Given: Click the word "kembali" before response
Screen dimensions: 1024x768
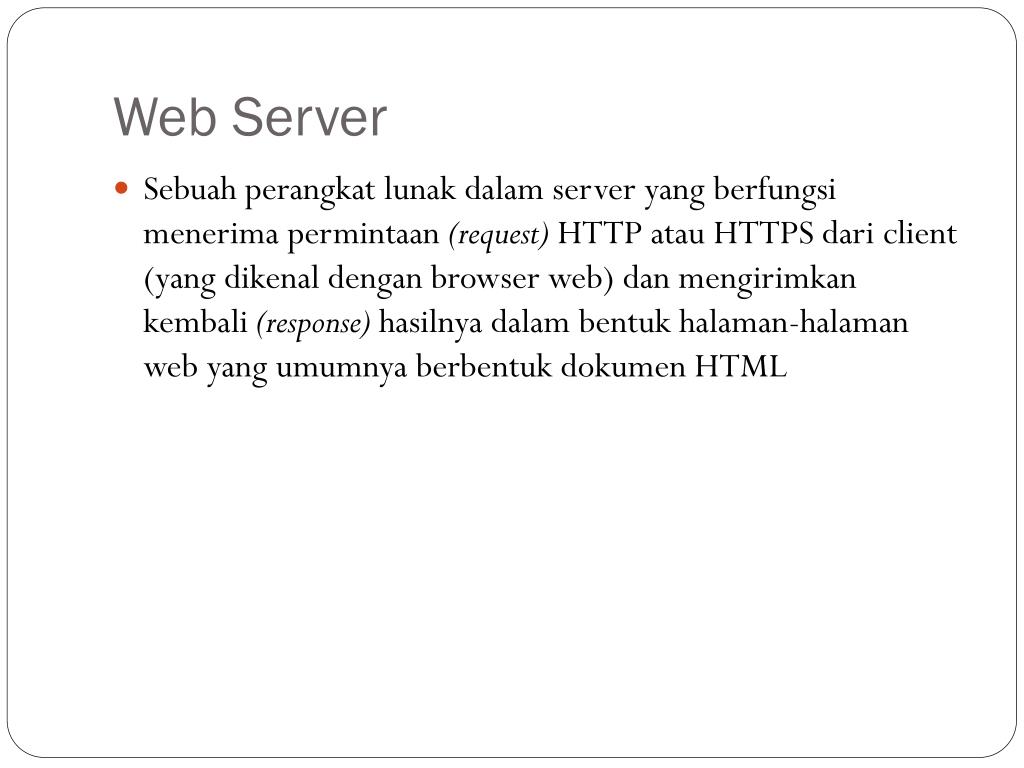Looking at the screenshot, I should [195, 323].
